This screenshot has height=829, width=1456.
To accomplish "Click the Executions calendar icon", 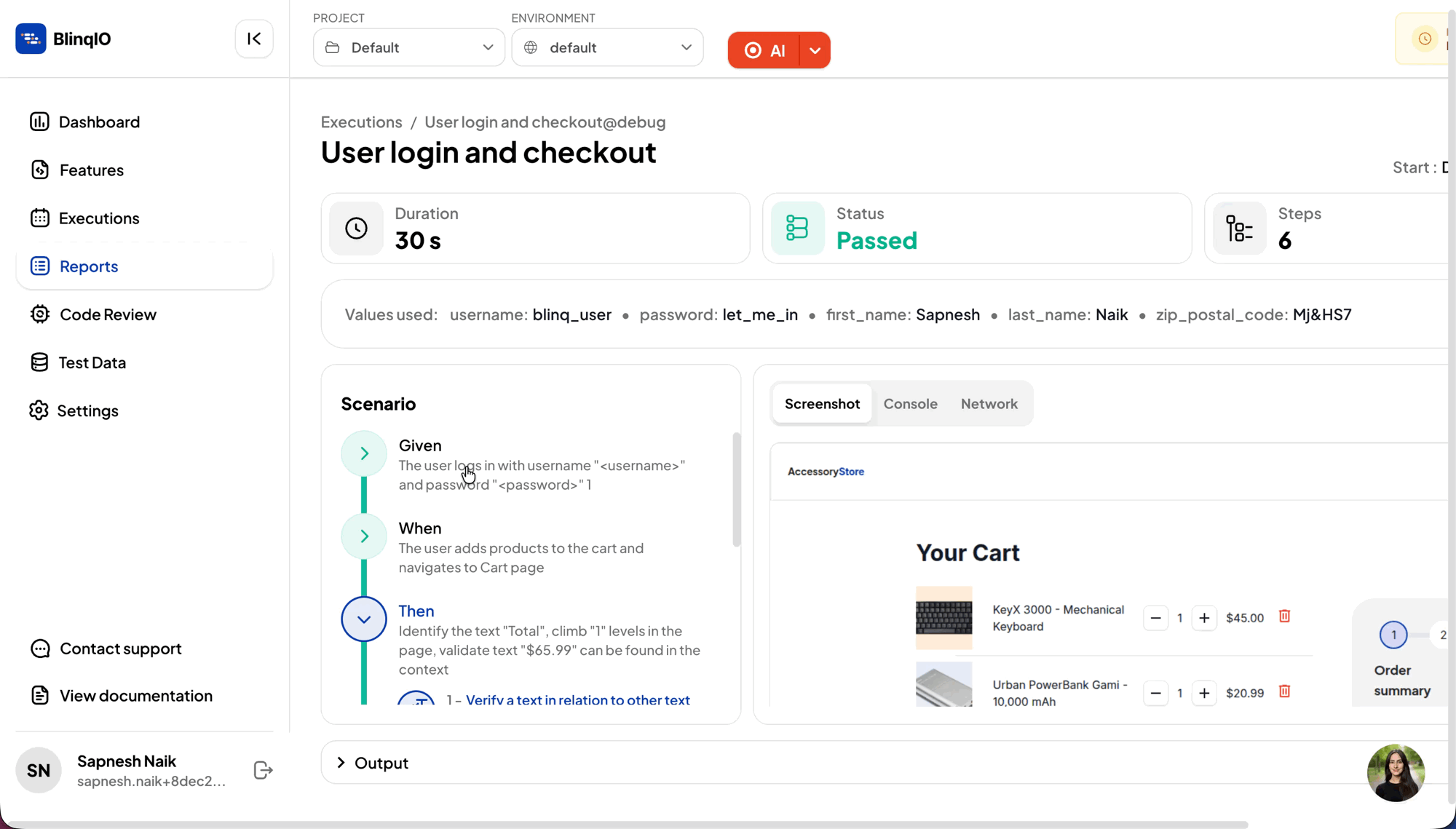I will pos(40,218).
